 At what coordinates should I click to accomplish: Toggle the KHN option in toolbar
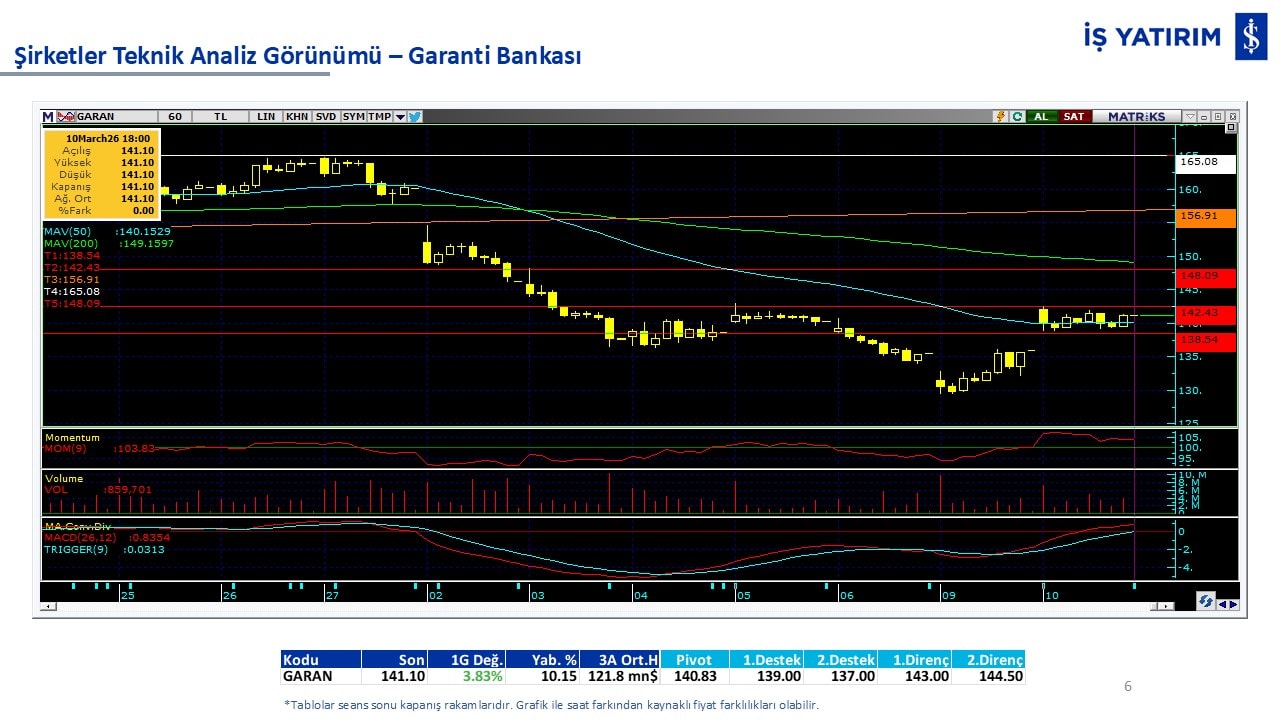click(297, 117)
